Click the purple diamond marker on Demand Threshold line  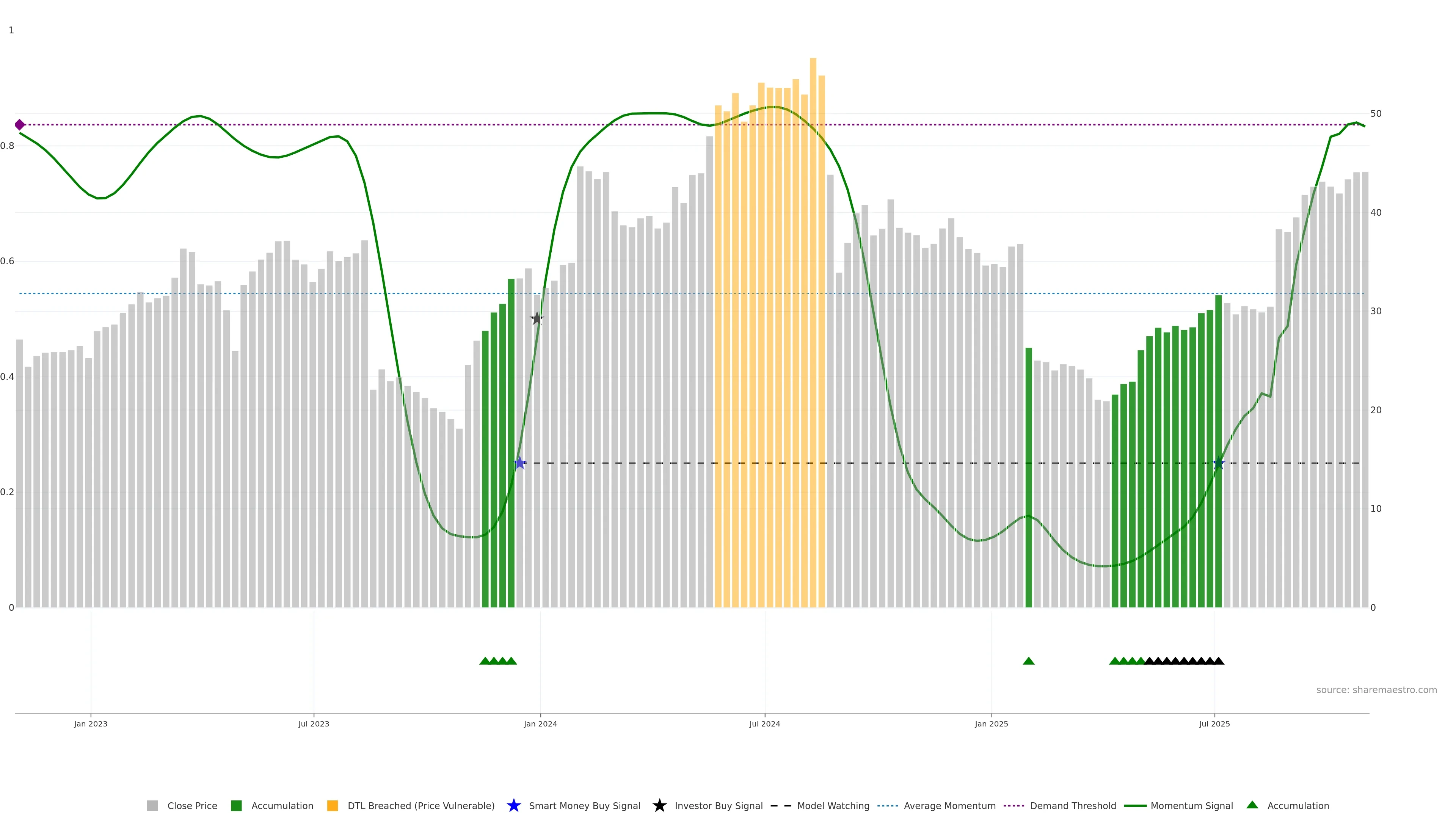pos(20,125)
